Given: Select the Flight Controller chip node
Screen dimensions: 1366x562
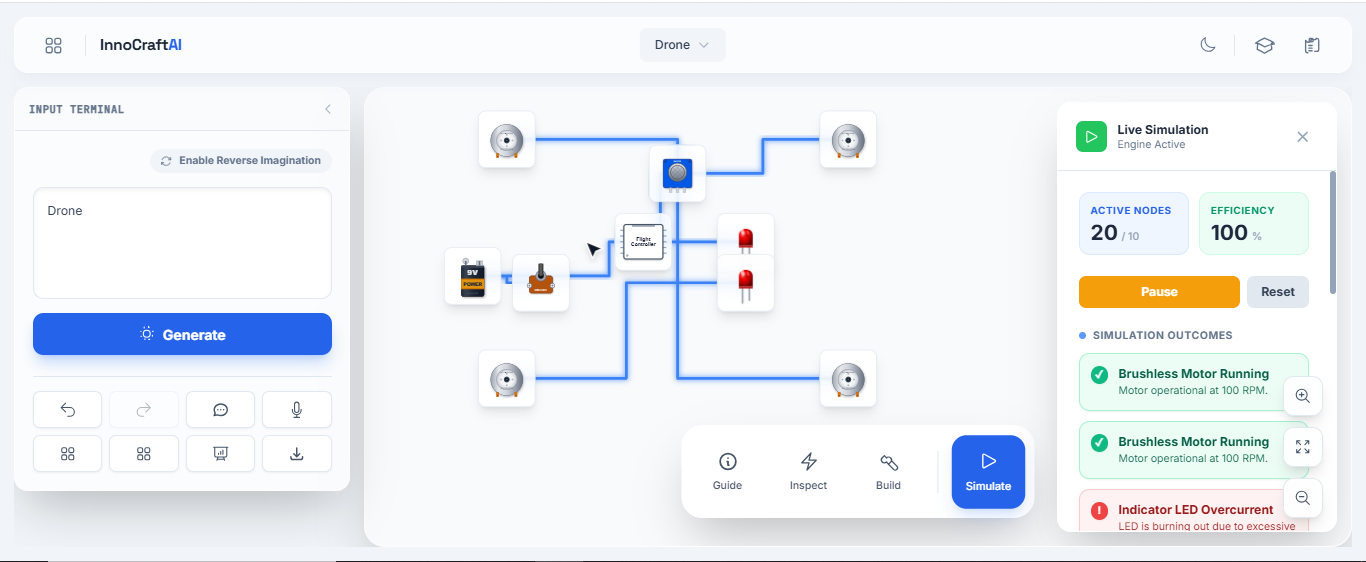Looking at the screenshot, I should coord(643,242).
